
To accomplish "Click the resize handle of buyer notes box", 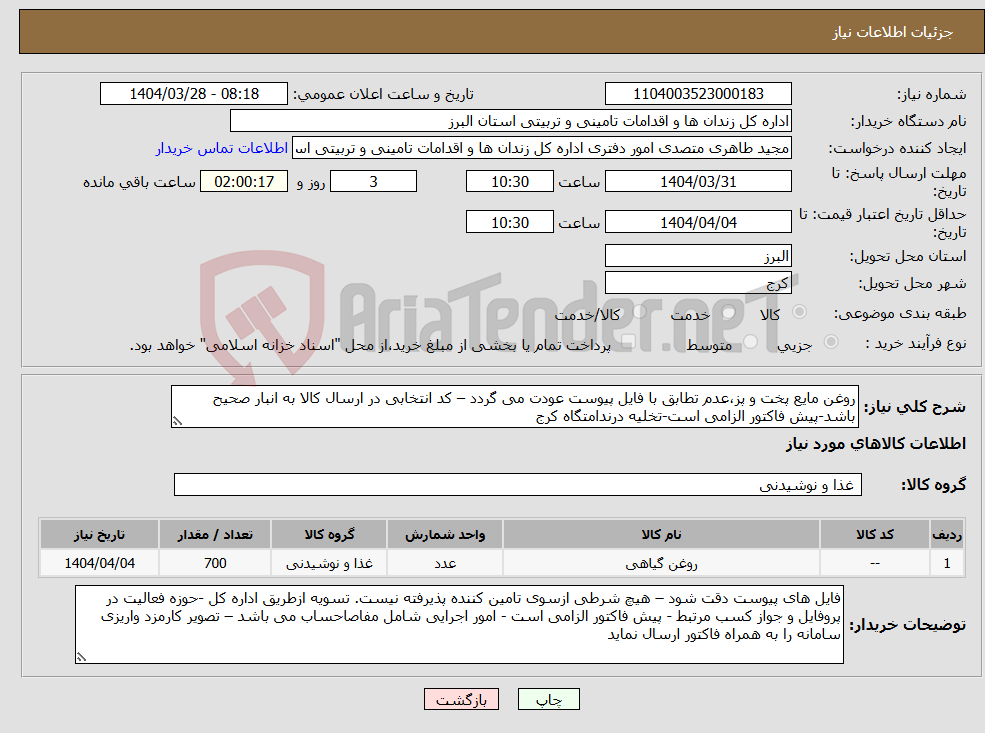I will coord(81,657).
